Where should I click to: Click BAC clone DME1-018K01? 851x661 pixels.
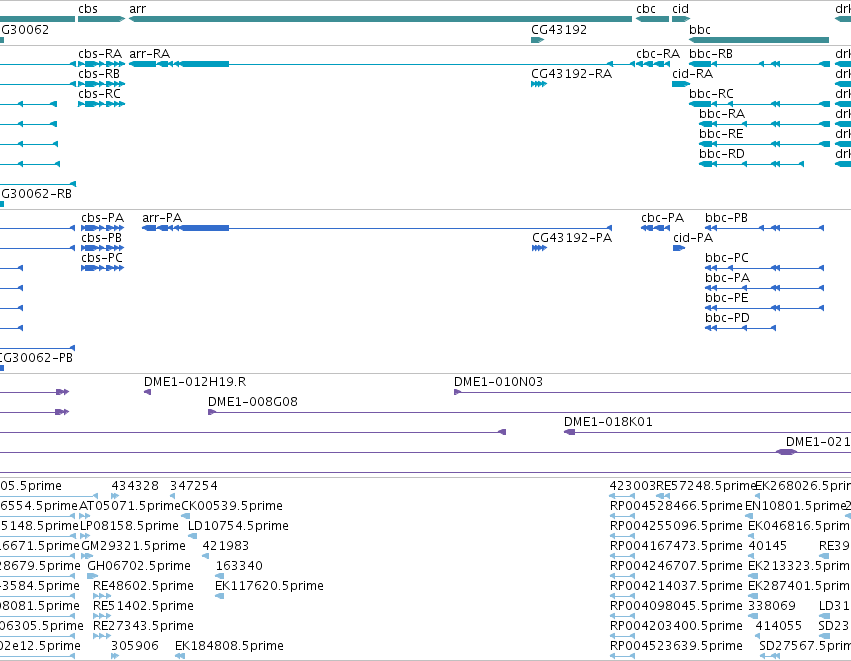tap(608, 422)
